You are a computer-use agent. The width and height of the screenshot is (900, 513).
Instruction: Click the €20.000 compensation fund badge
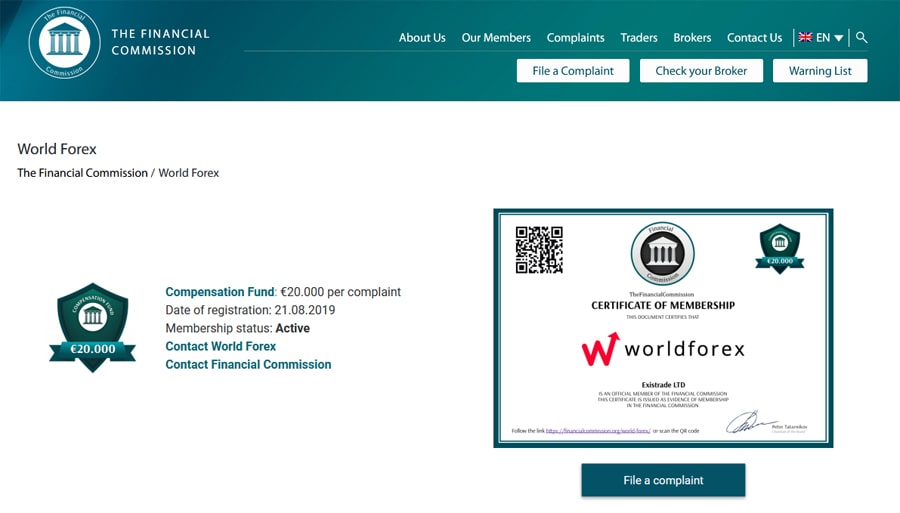click(x=93, y=327)
